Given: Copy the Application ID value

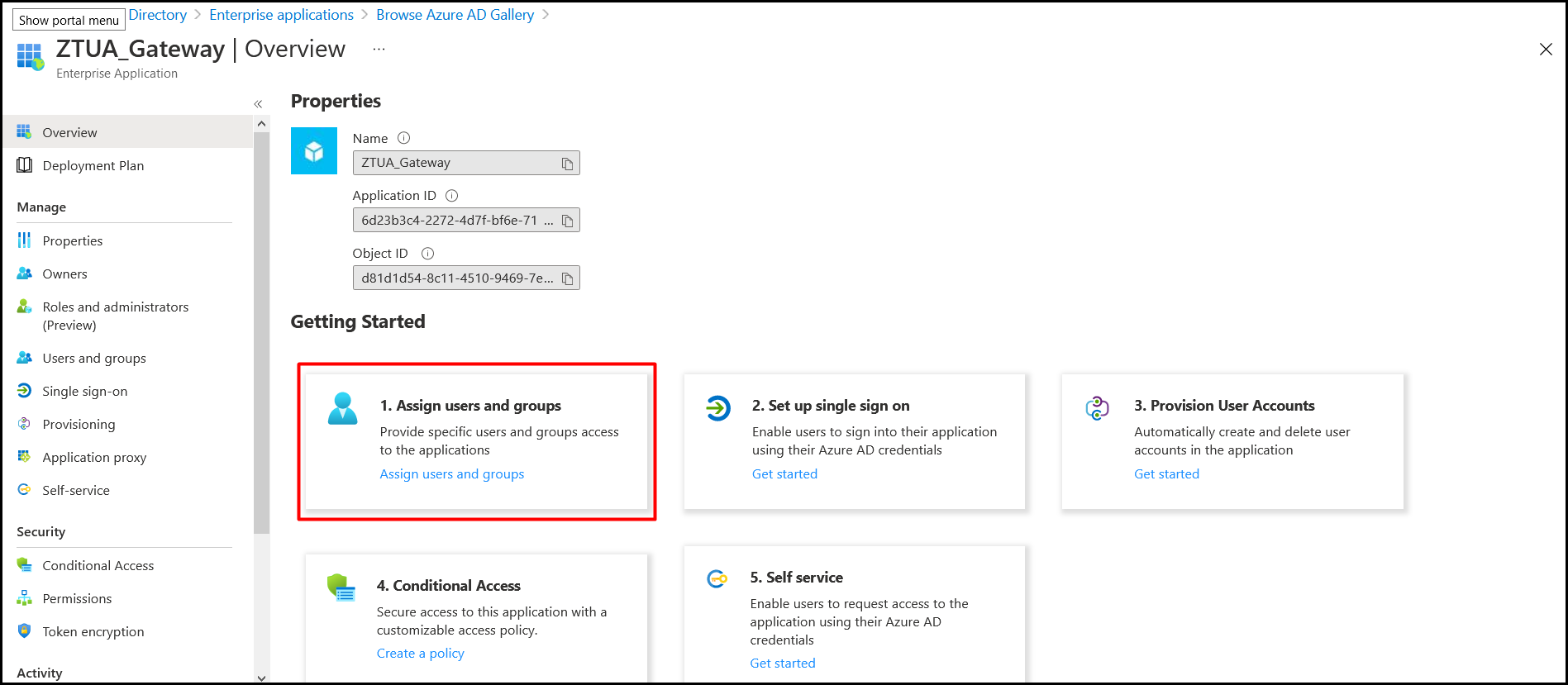Looking at the screenshot, I should point(567,221).
